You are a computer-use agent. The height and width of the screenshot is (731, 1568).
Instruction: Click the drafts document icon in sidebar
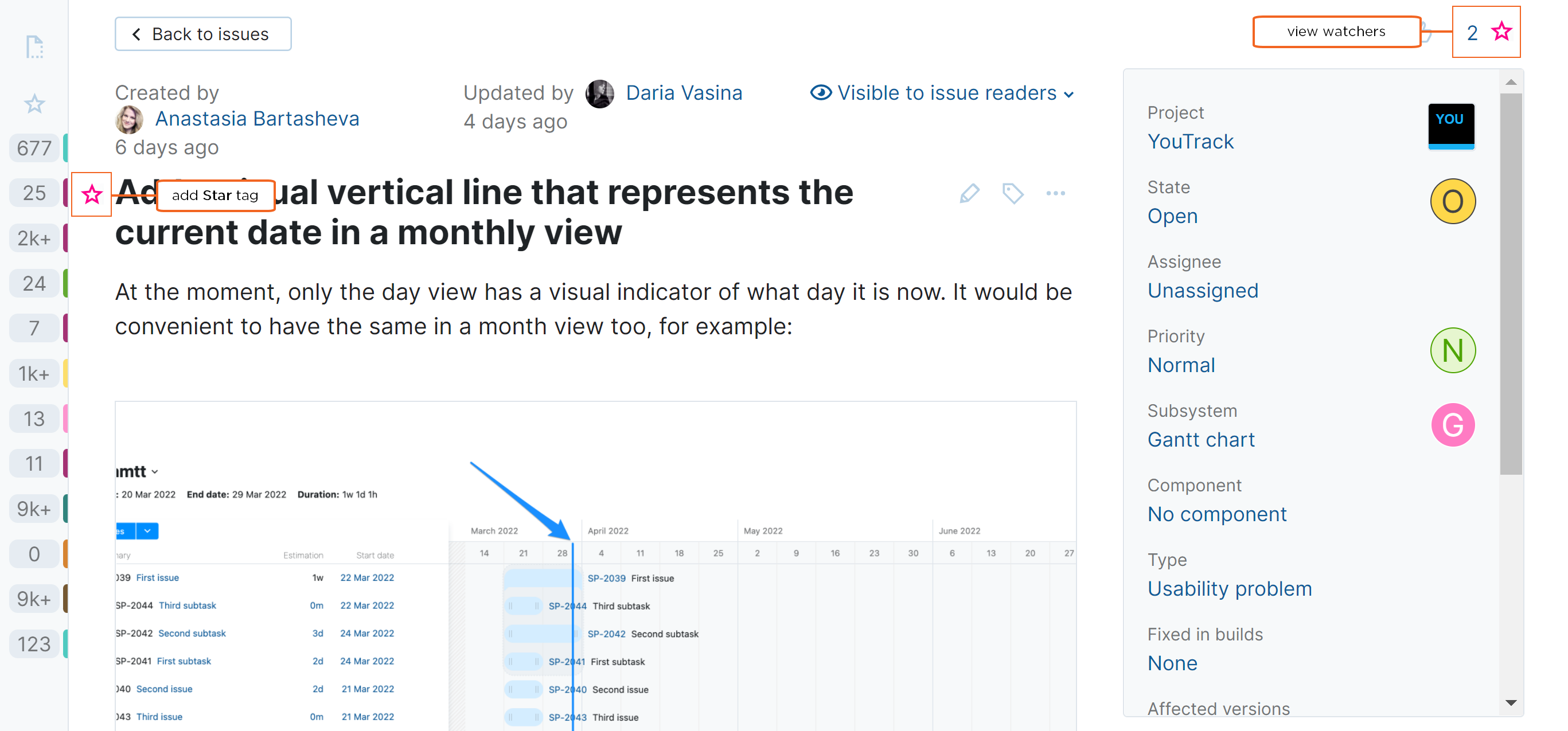34,47
